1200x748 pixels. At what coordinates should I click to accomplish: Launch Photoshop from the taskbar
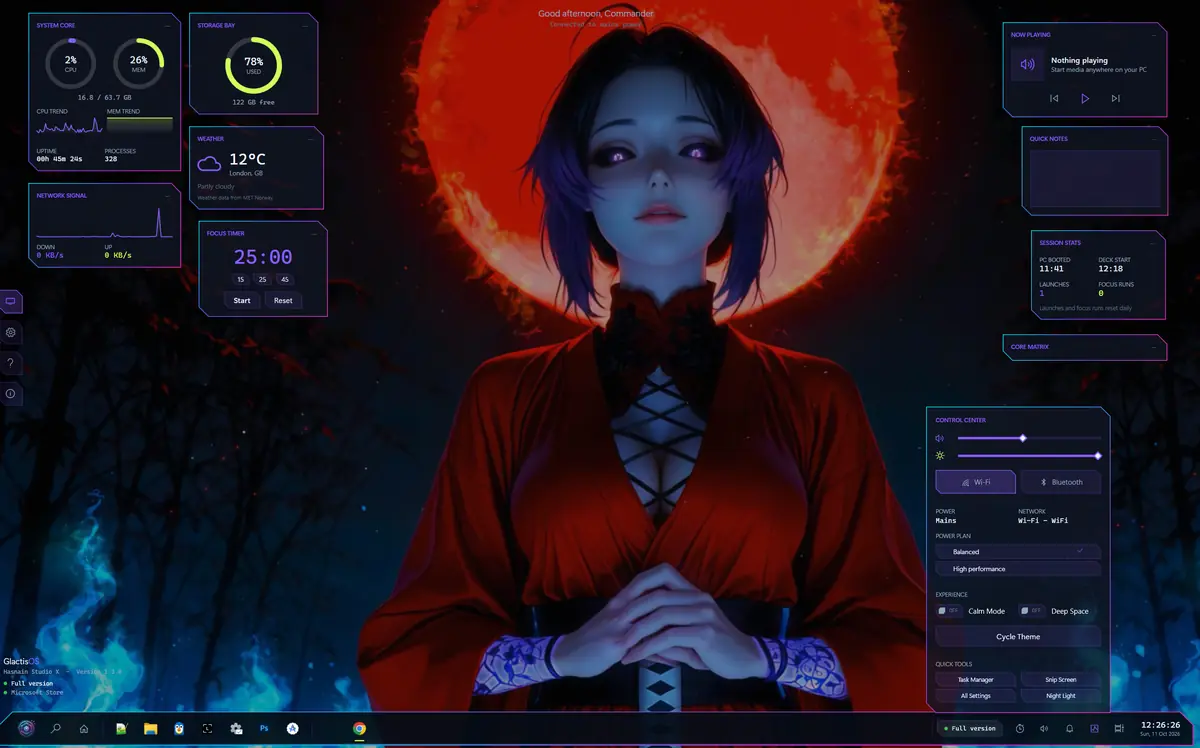[264, 728]
